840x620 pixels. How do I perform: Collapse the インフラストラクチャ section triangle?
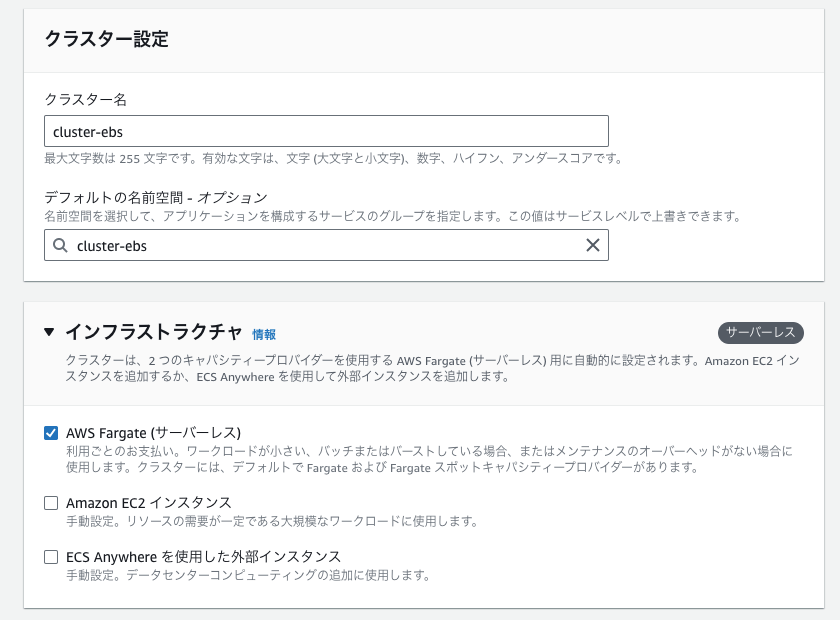(49, 332)
